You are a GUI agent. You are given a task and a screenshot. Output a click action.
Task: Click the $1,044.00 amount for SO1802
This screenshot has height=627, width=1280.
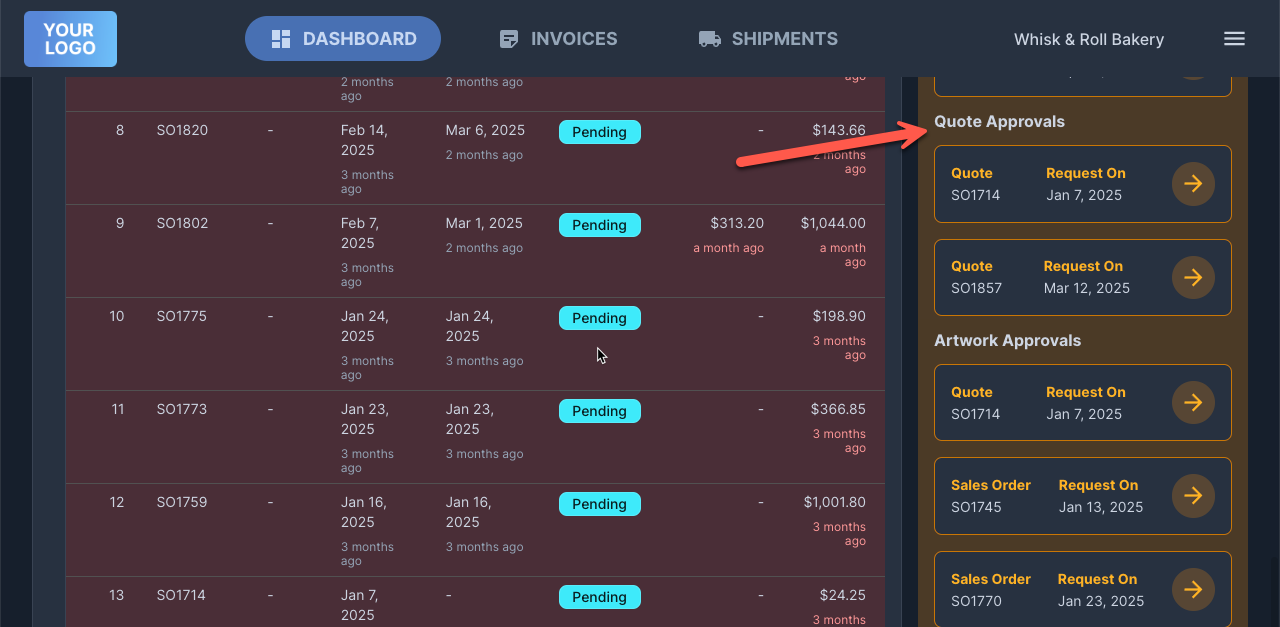tap(832, 223)
